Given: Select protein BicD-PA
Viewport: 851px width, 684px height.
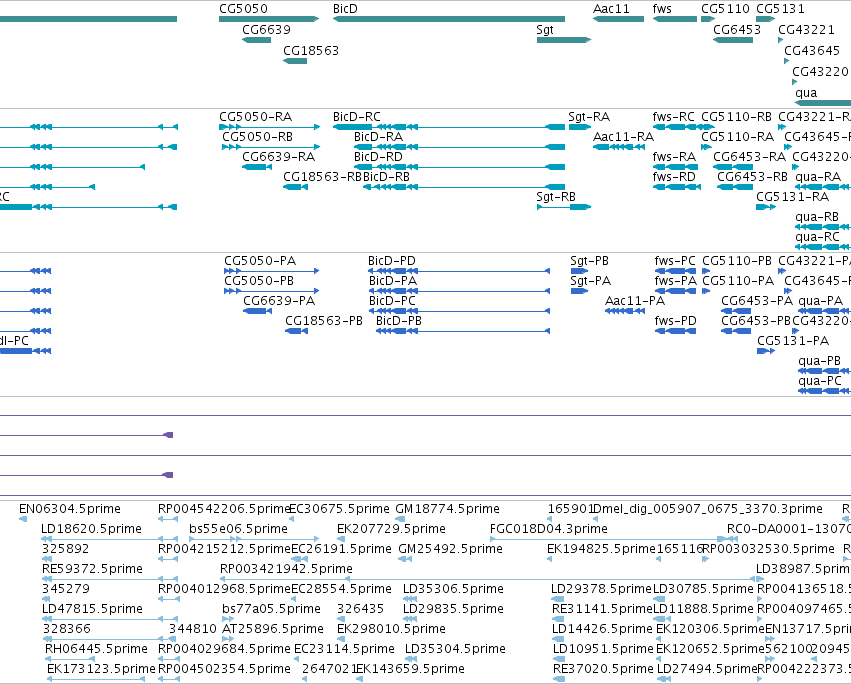Looking at the screenshot, I should [460, 291].
